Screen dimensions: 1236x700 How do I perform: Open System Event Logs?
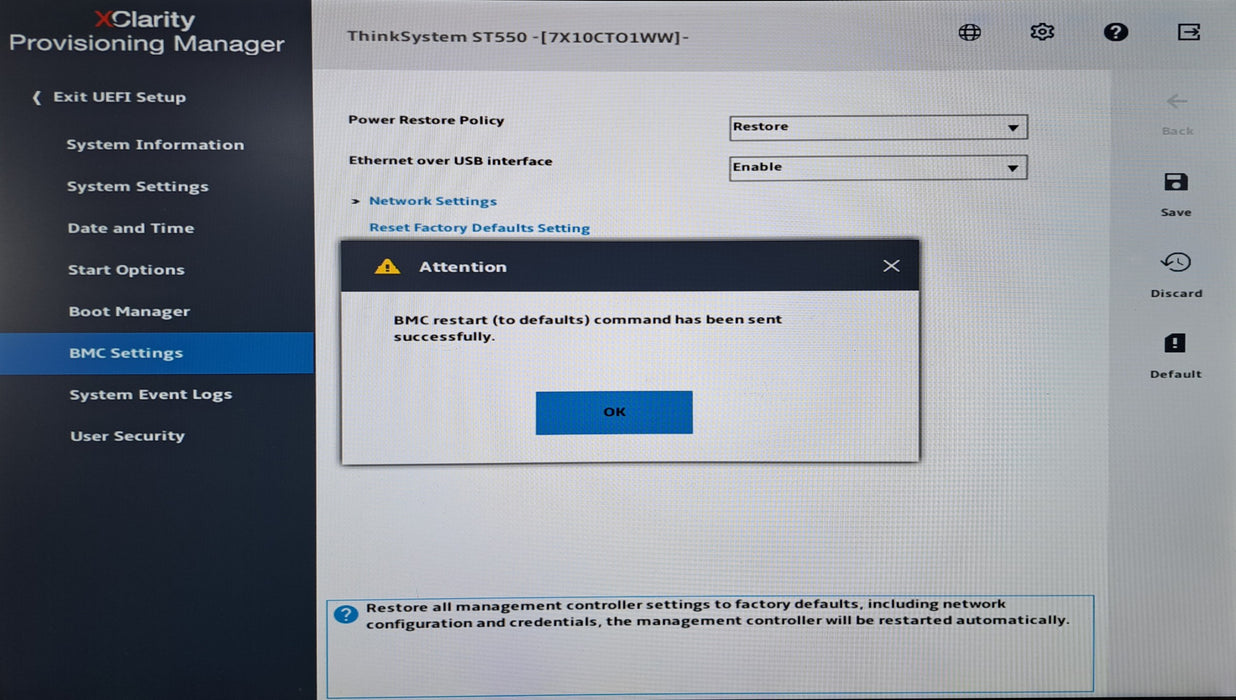151,395
